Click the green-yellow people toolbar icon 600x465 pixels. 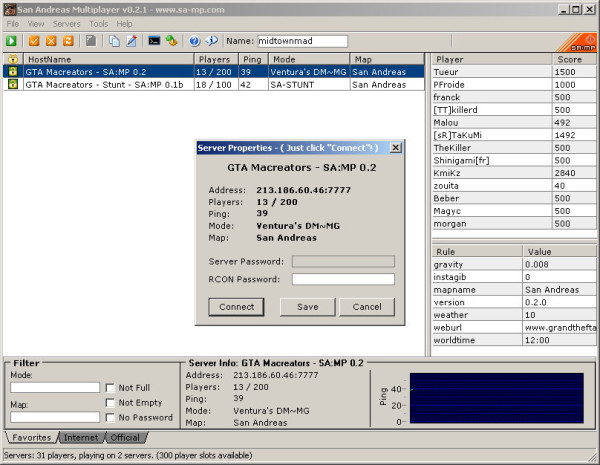[171, 41]
